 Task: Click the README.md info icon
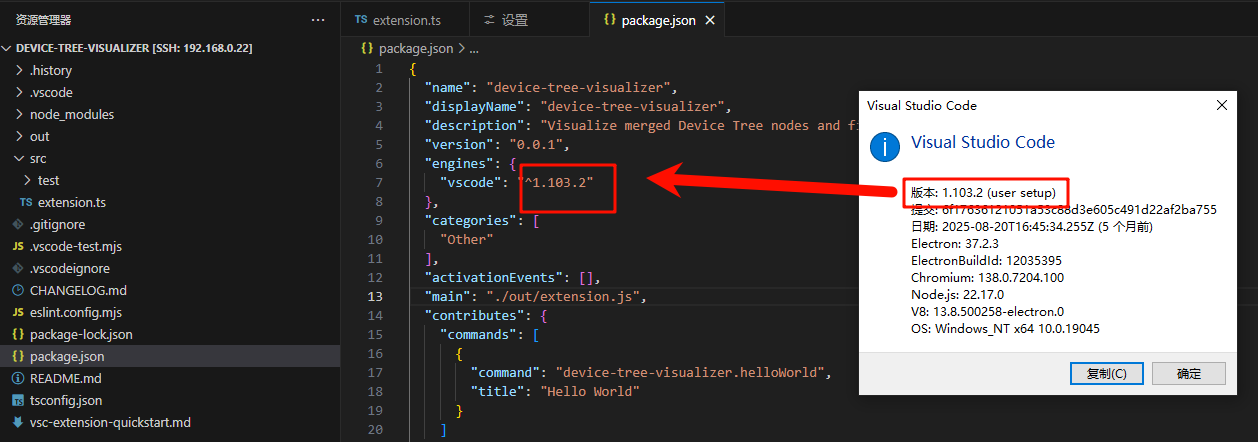coord(18,378)
